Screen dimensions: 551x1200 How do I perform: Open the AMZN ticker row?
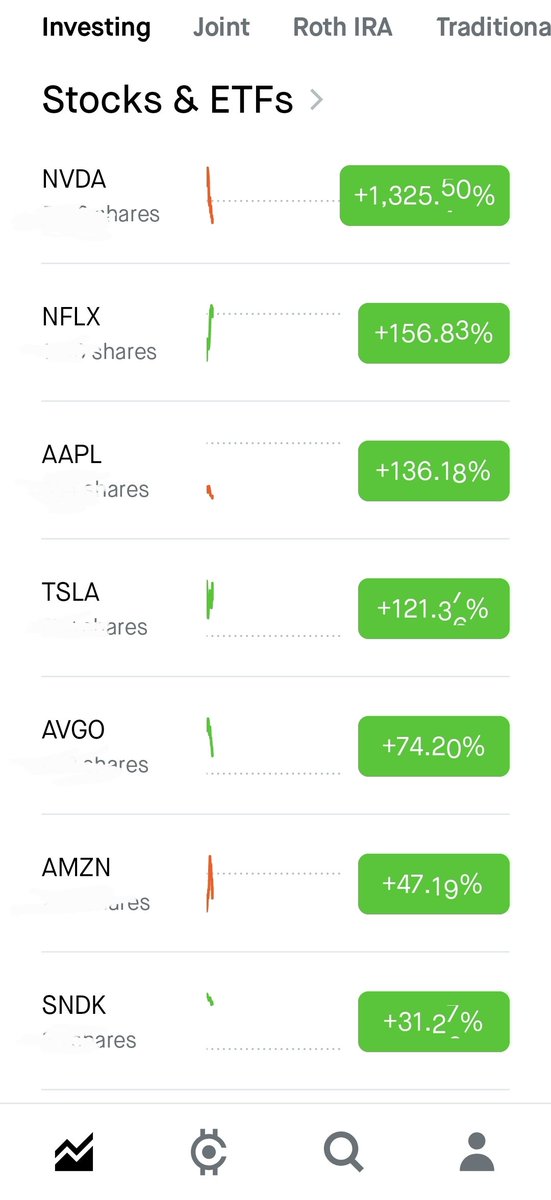click(x=275, y=883)
